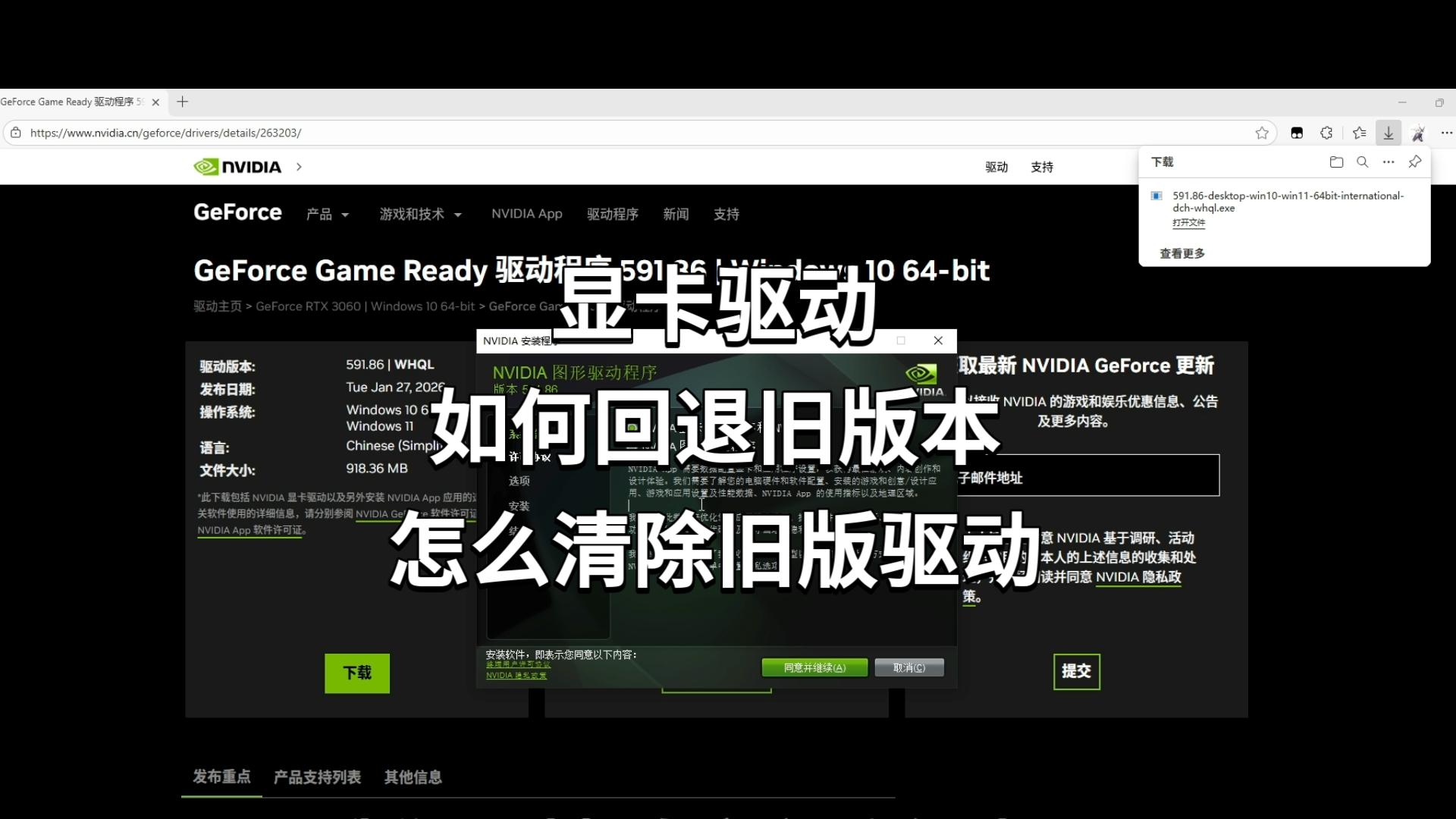Click 打开文件 under downloaded exe
1456x819 pixels.
point(1188,223)
